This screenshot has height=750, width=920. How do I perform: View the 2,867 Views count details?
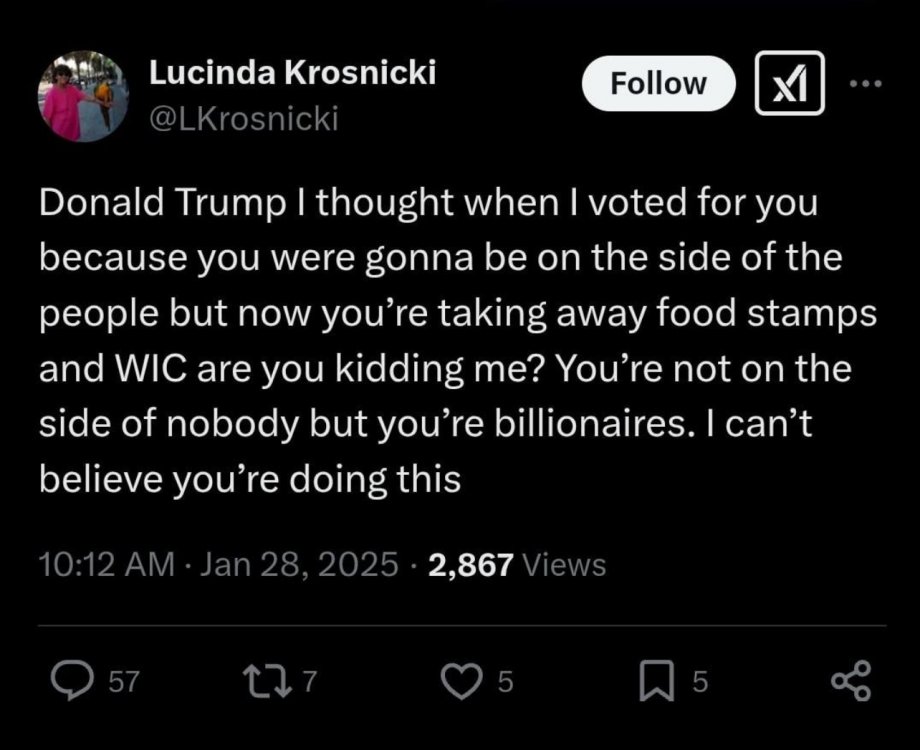(516, 565)
